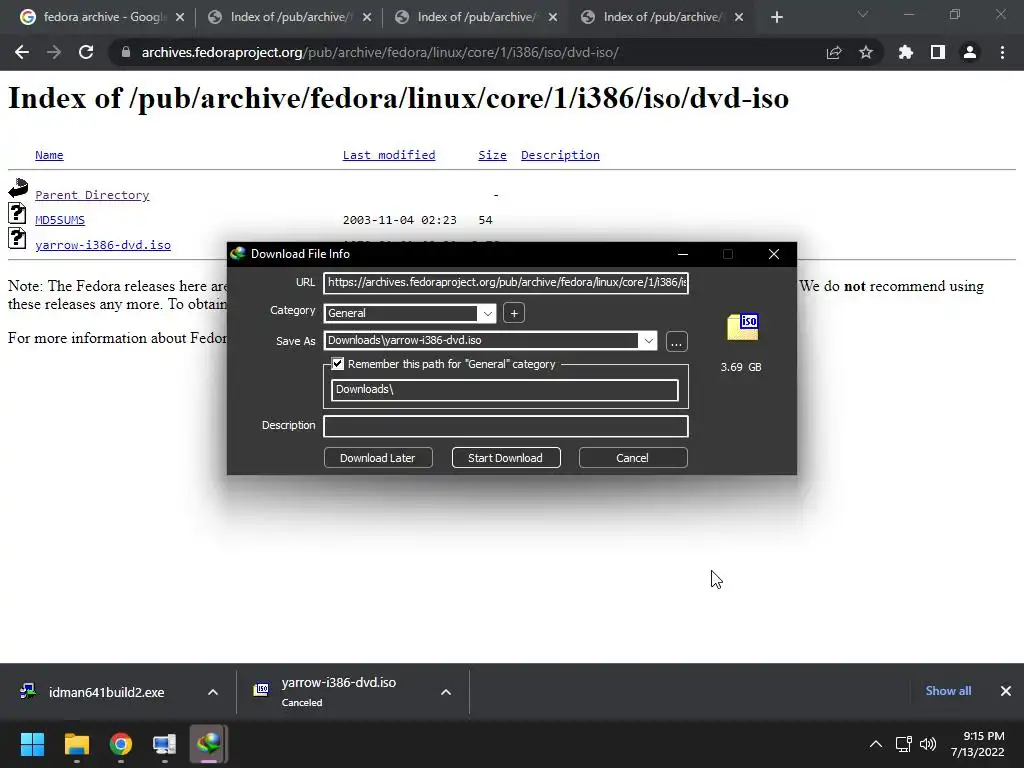Click the URL field in the dialog
The height and width of the screenshot is (768, 1024).
506,283
